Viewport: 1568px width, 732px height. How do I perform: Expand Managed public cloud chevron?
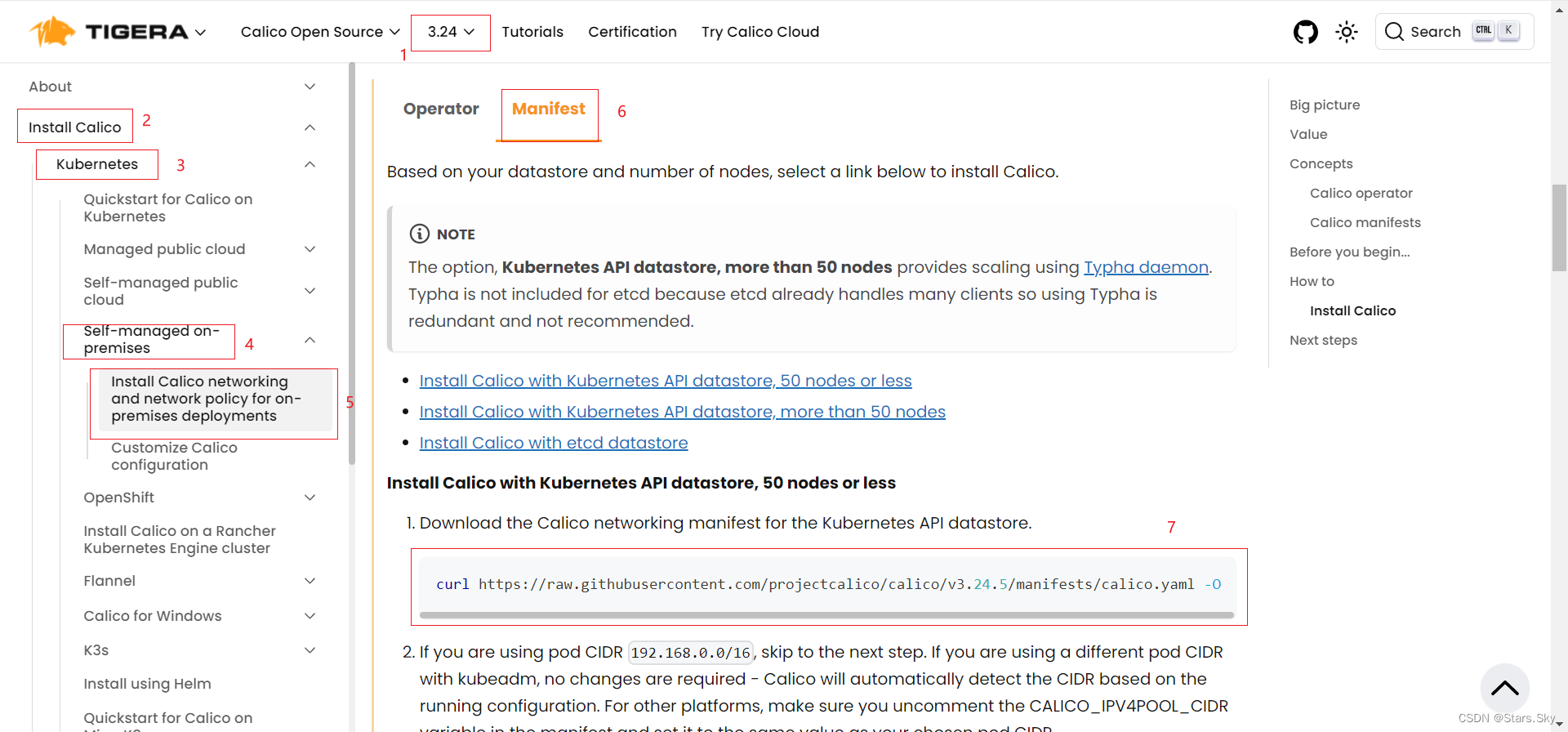(x=310, y=249)
